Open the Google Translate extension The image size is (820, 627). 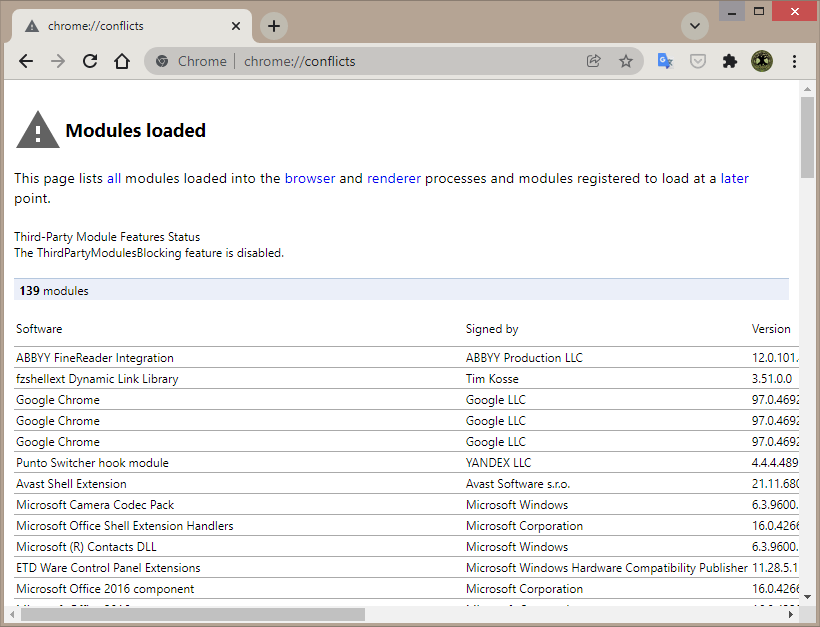pyautogui.click(x=665, y=61)
